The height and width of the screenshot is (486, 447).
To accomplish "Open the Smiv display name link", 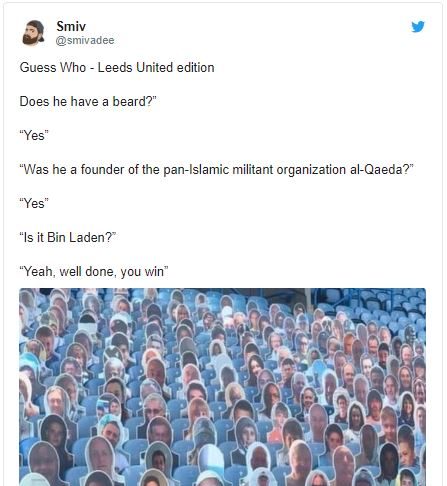I will point(71,26).
